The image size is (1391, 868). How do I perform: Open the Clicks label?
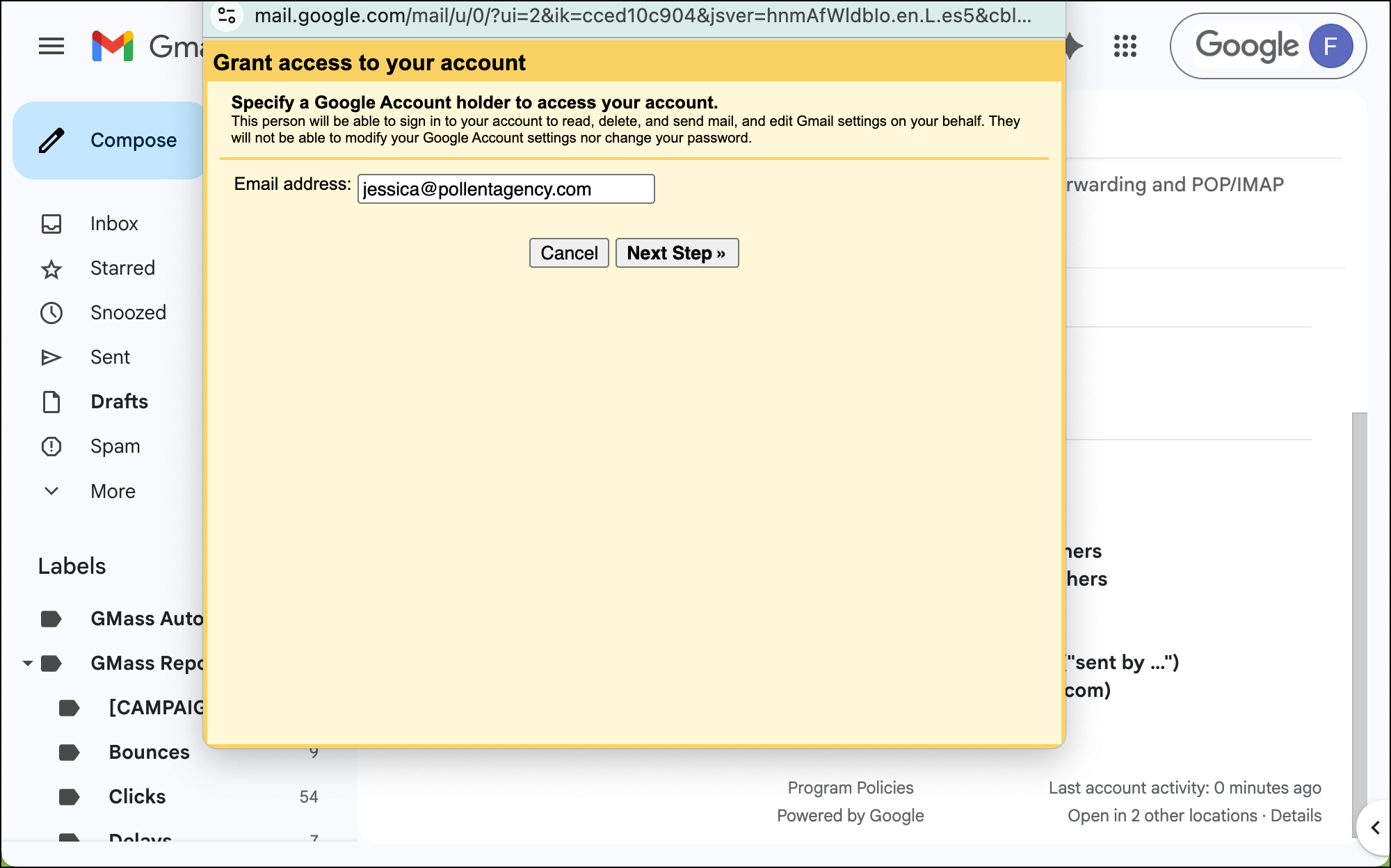[137, 796]
